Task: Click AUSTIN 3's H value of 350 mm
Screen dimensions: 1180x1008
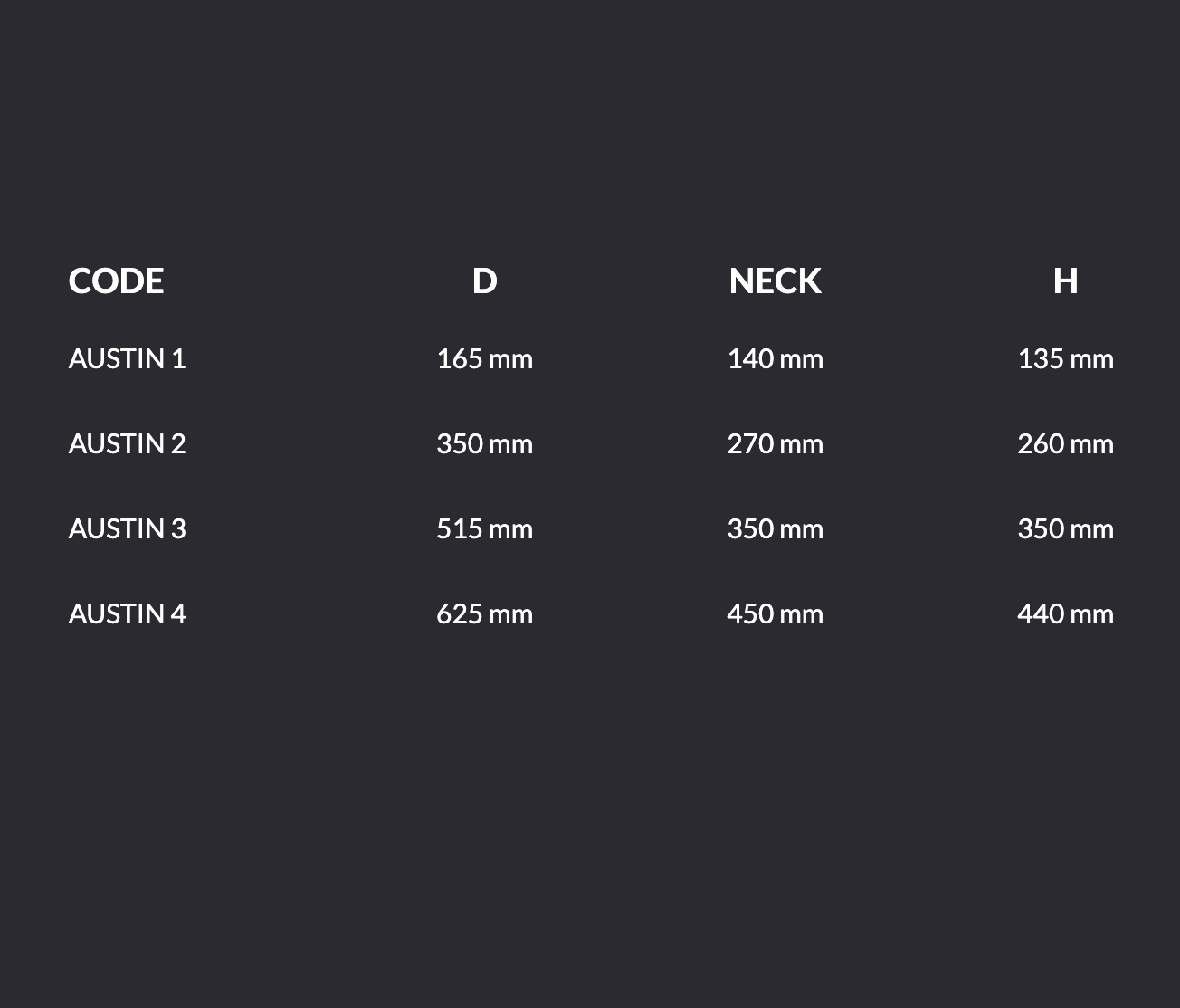Action: point(1065,529)
